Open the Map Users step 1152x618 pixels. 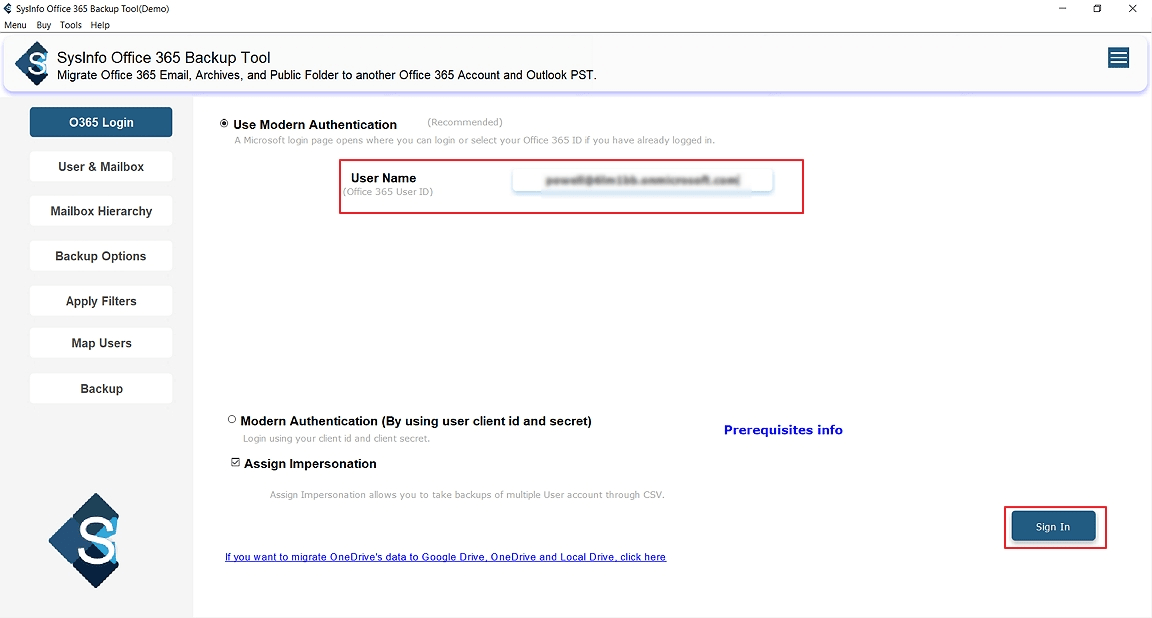point(101,343)
